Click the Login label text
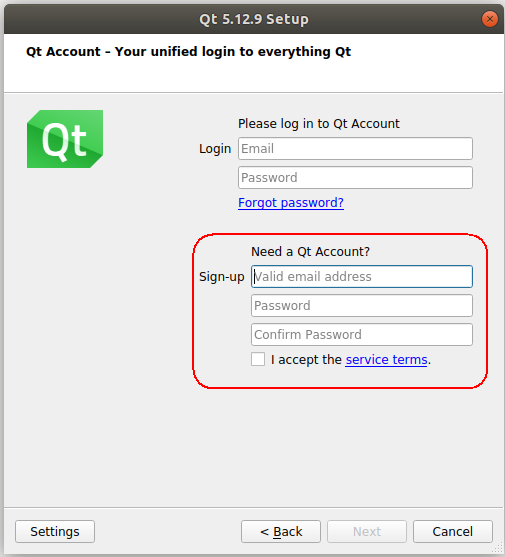The width and height of the screenshot is (505, 557). click(x=215, y=148)
